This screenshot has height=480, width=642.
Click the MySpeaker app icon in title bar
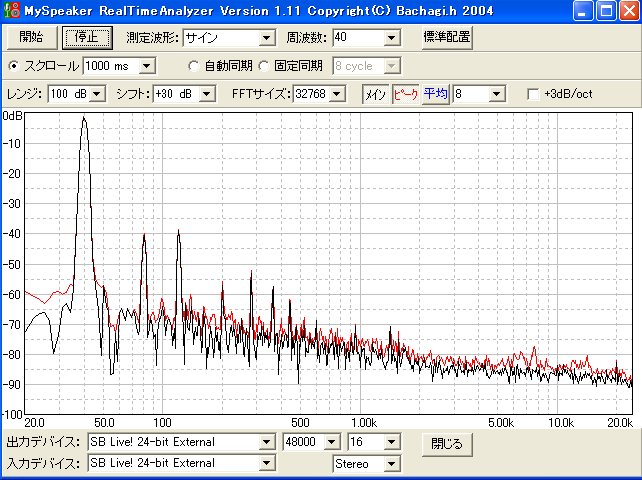[x=11, y=11]
